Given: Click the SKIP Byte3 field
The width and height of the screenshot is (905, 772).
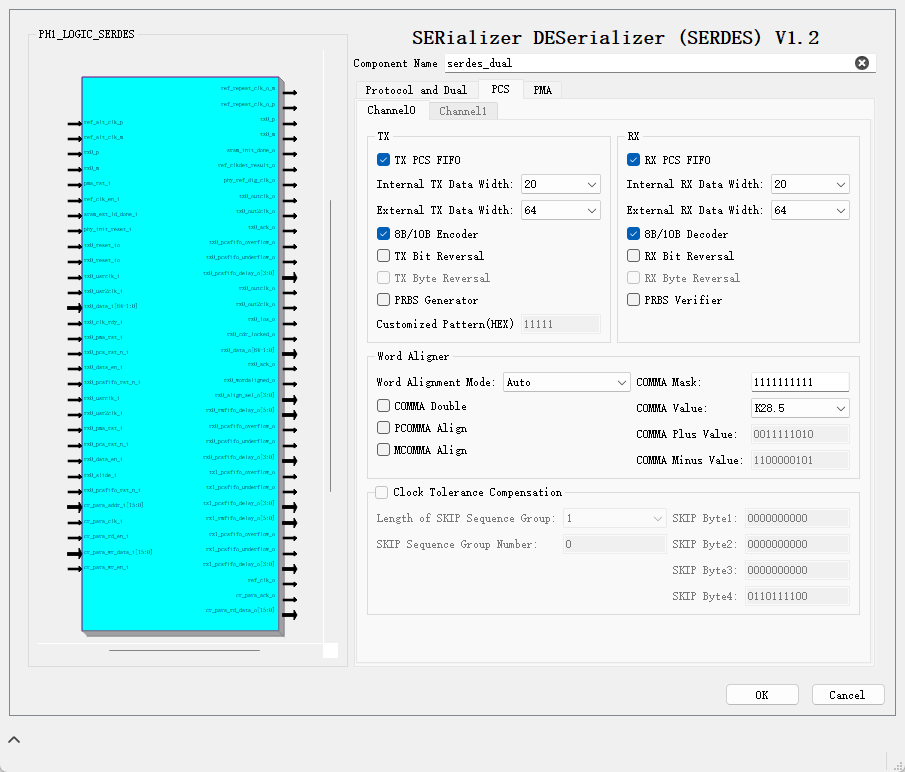Looking at the screenshot, I should pos(797,570).
